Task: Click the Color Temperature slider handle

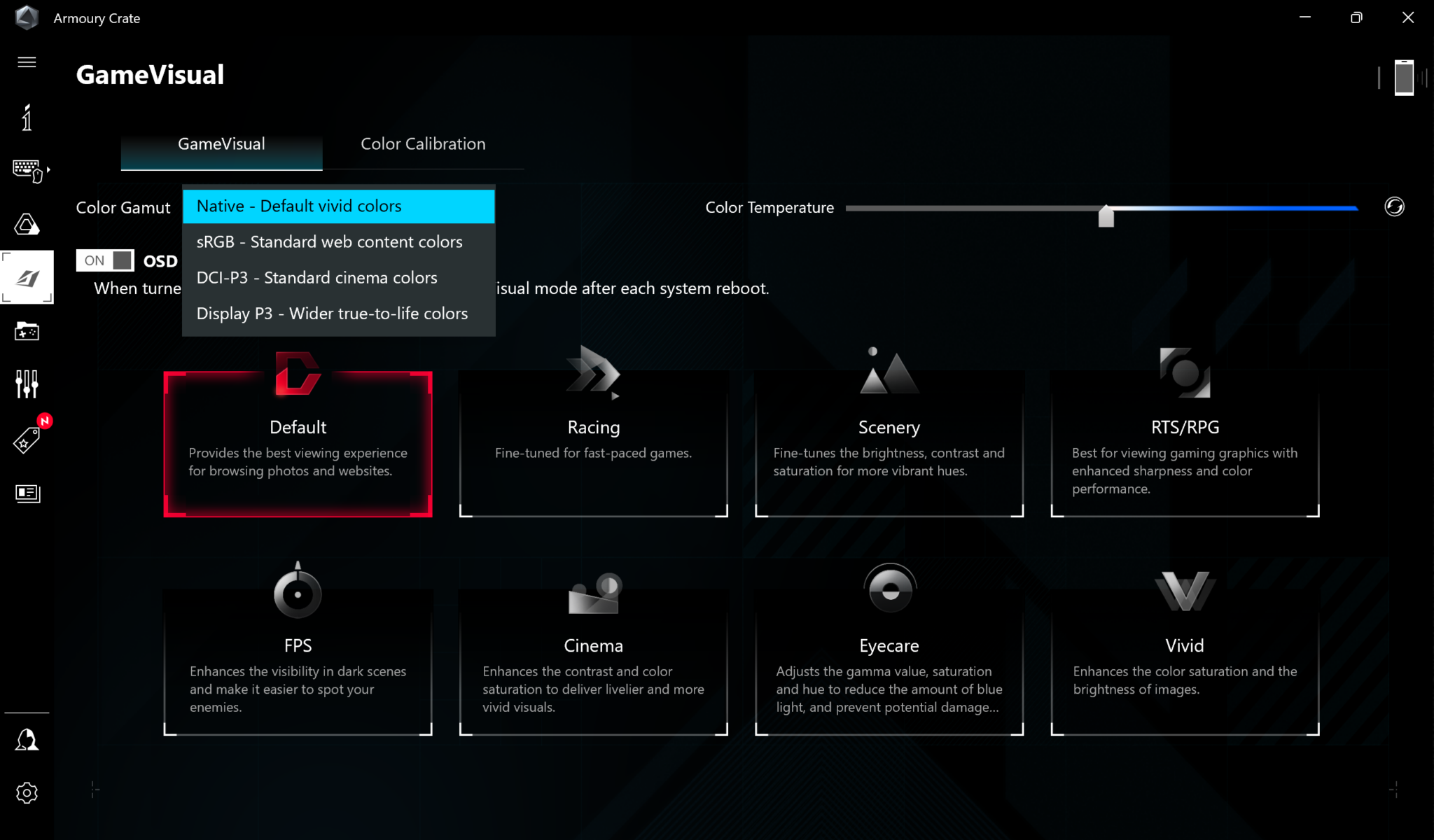Action: point(1106,216)
